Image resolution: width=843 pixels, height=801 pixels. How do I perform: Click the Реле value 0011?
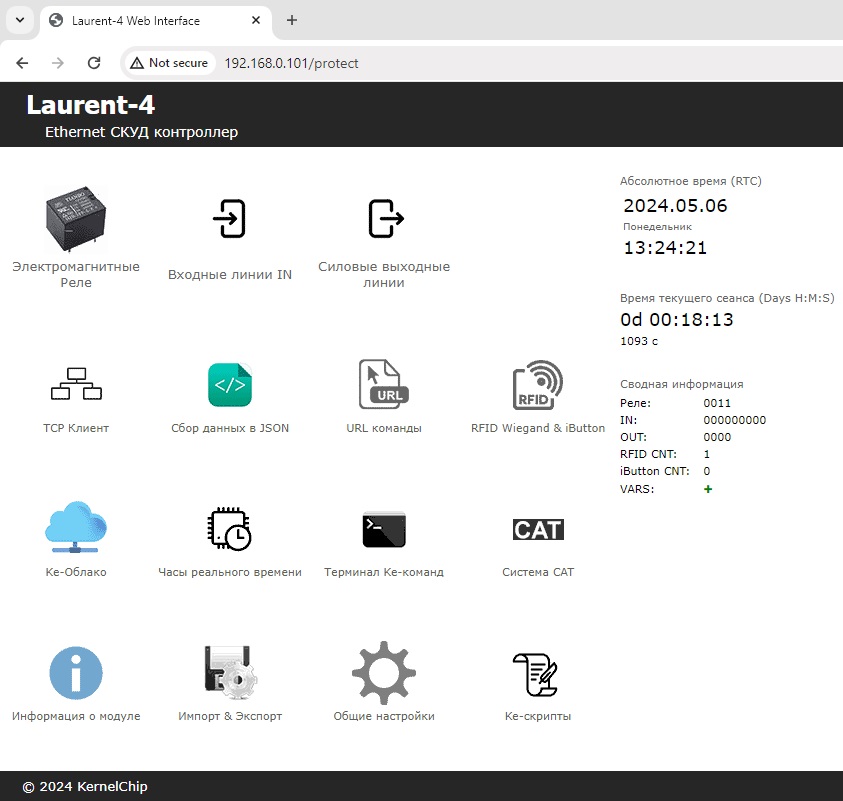(717, 403)
